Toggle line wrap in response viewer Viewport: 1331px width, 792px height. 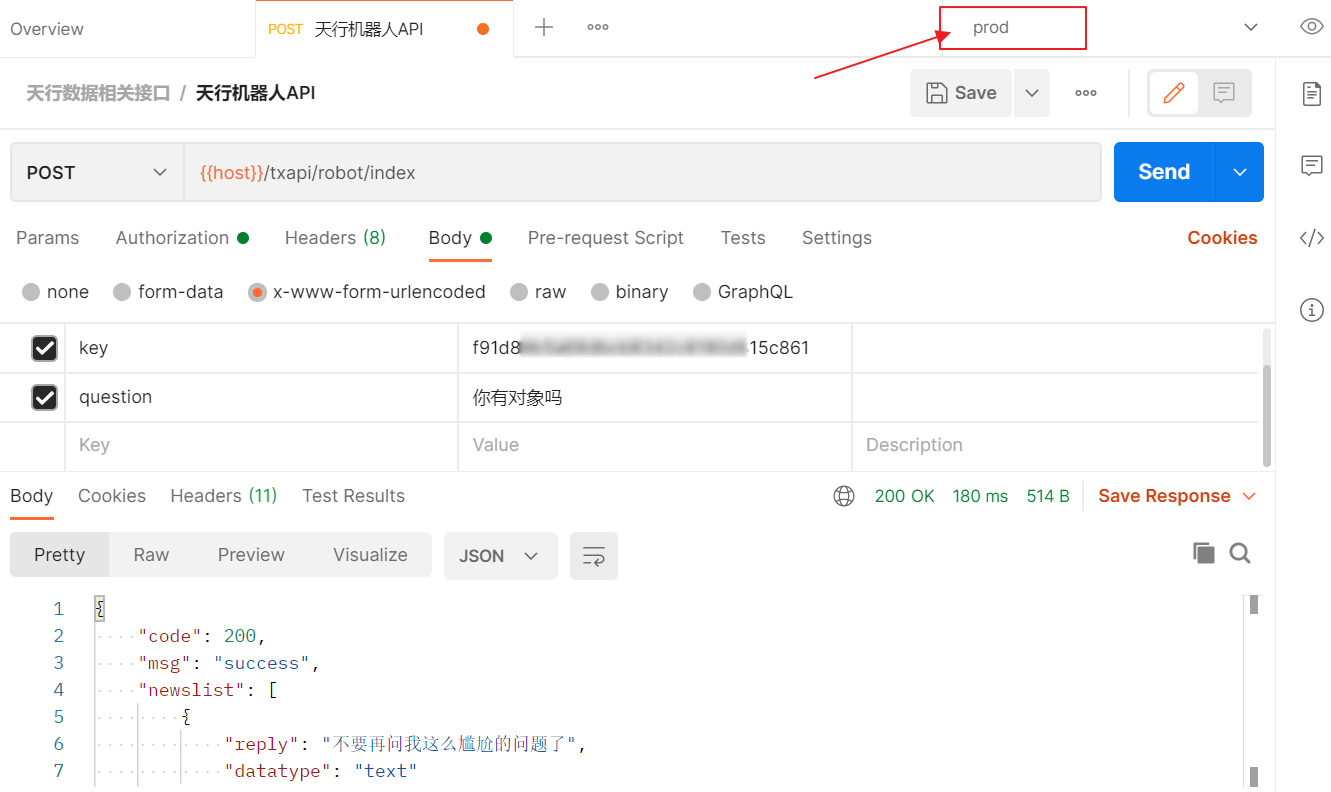click(x=593, y=556)
